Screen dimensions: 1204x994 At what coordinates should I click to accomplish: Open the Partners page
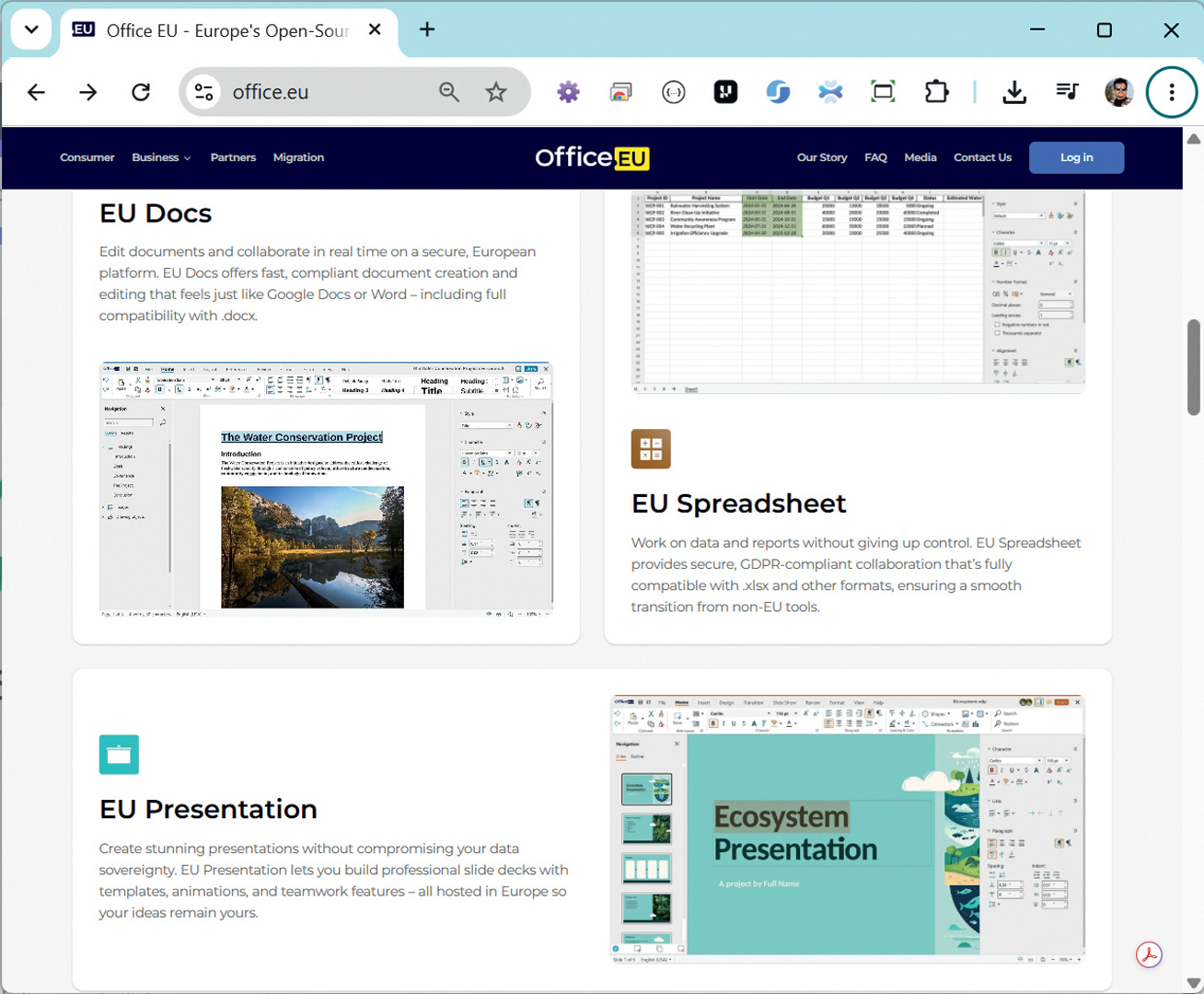click(x=233, y=157)
